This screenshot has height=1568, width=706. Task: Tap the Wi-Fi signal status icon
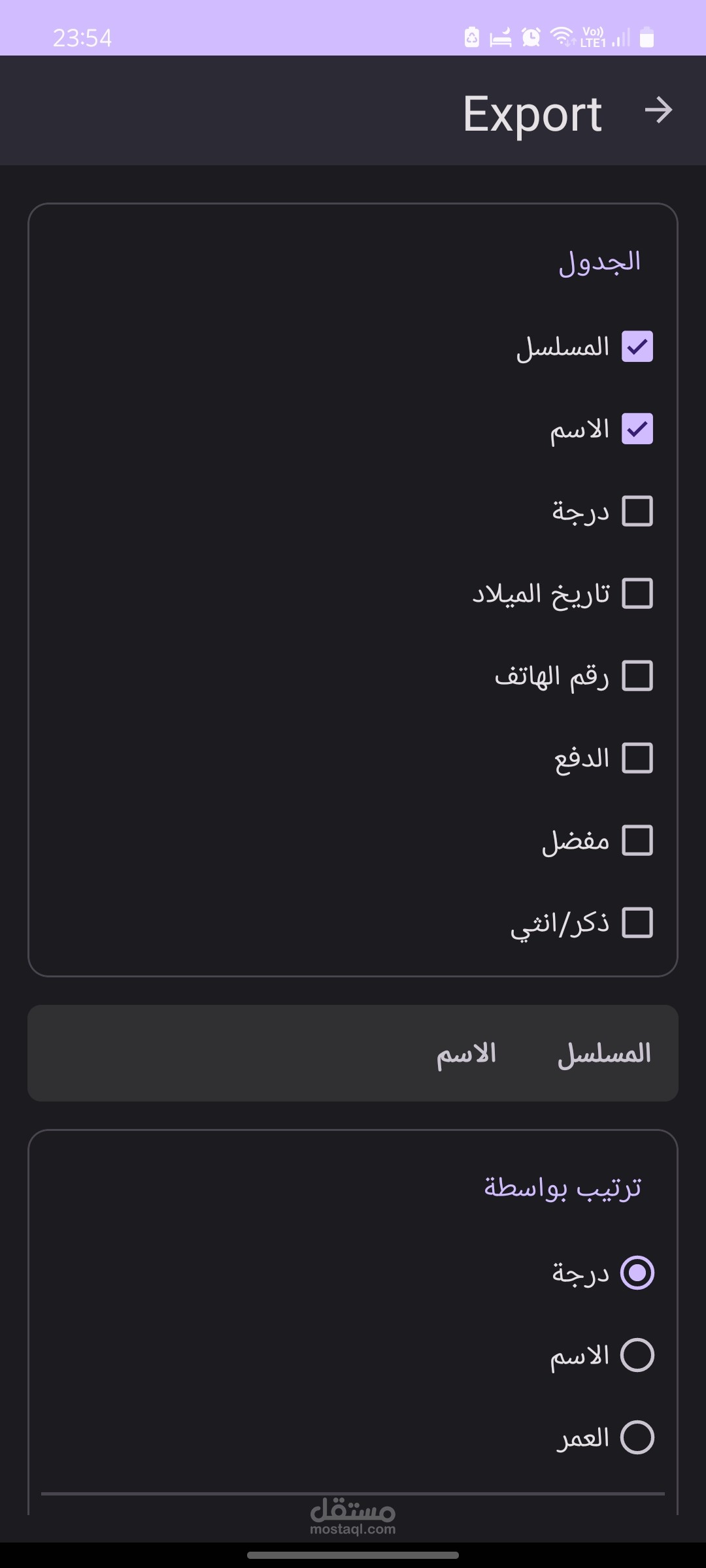click(x=562, y=37)
